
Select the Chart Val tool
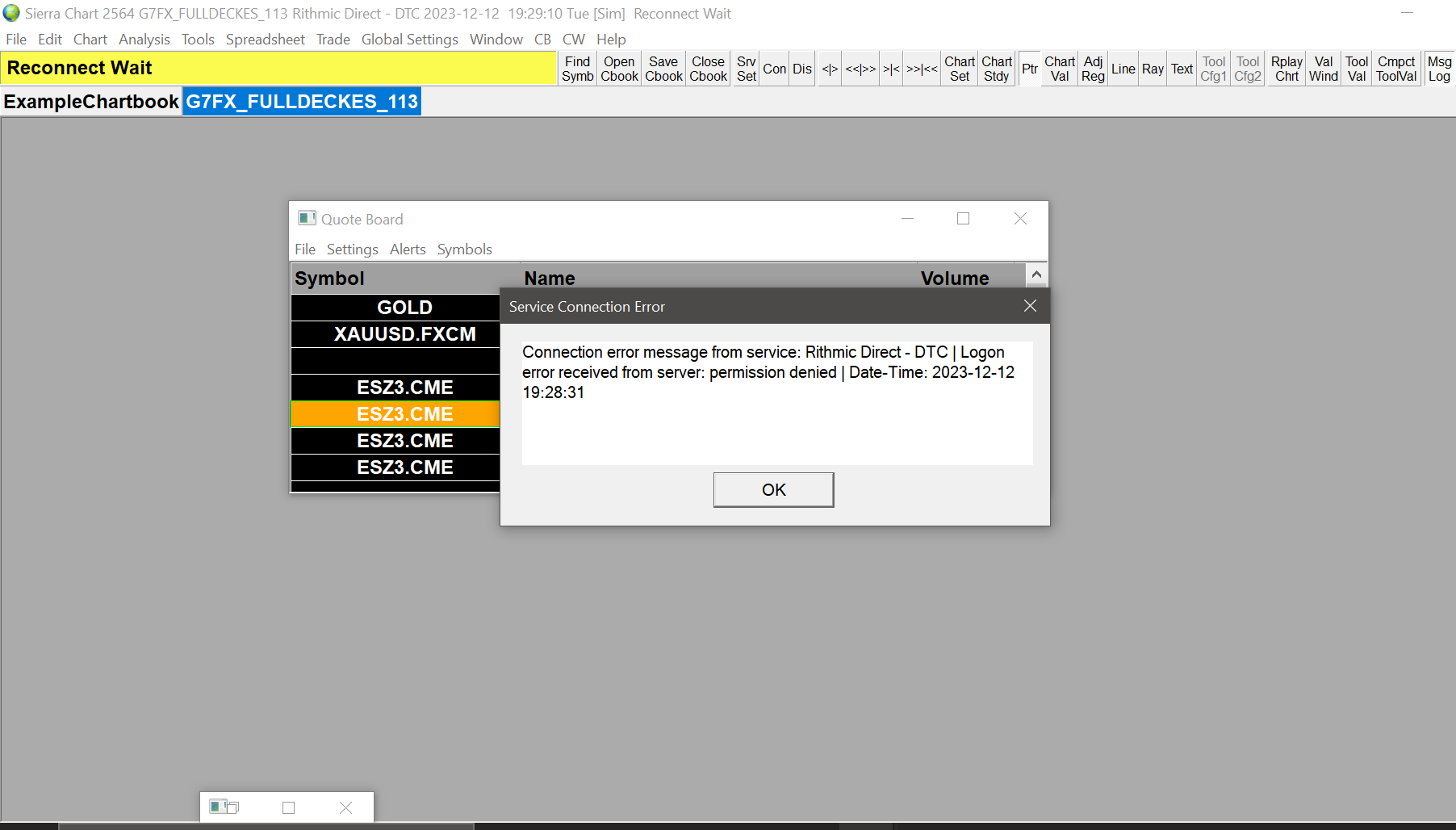coord(1060,69)
